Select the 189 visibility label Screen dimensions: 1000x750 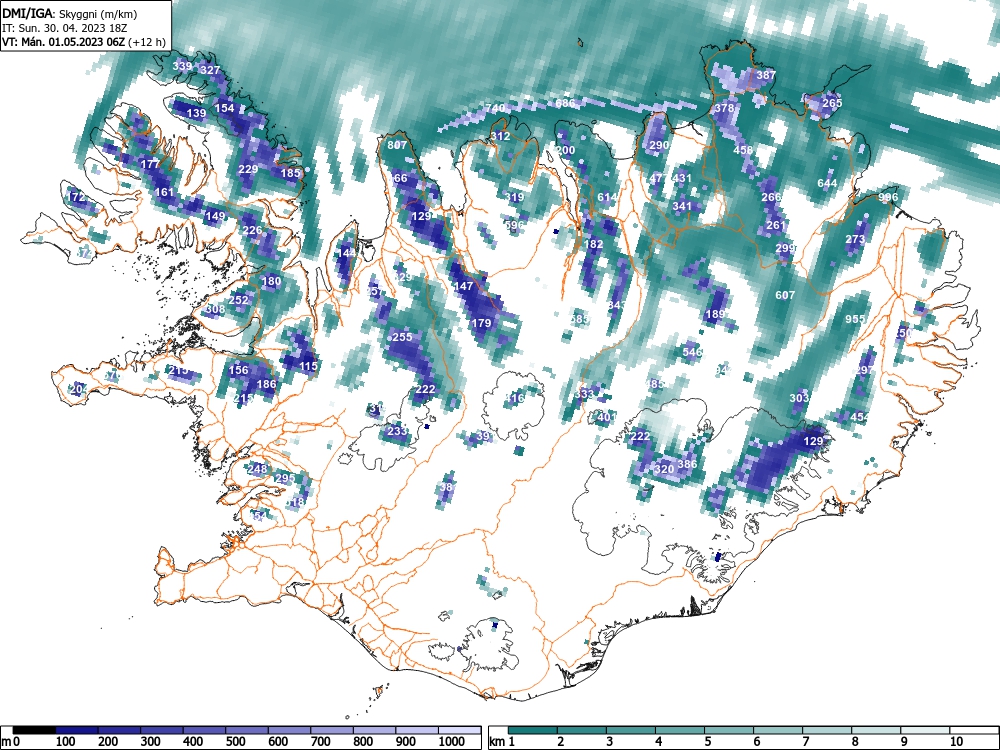click(x=715, y=314)
